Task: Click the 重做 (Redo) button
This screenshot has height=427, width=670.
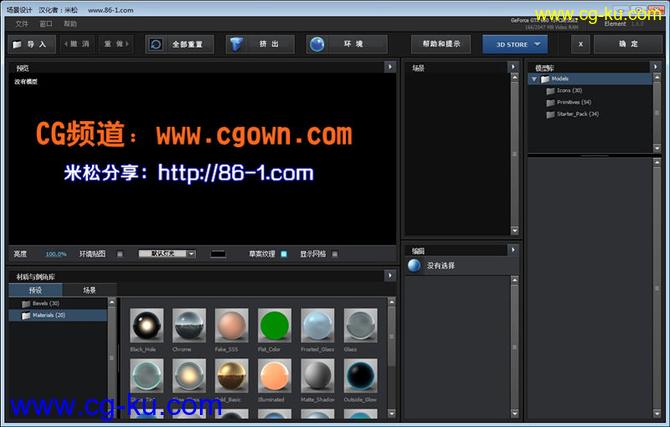Action: tap(116, 44)
